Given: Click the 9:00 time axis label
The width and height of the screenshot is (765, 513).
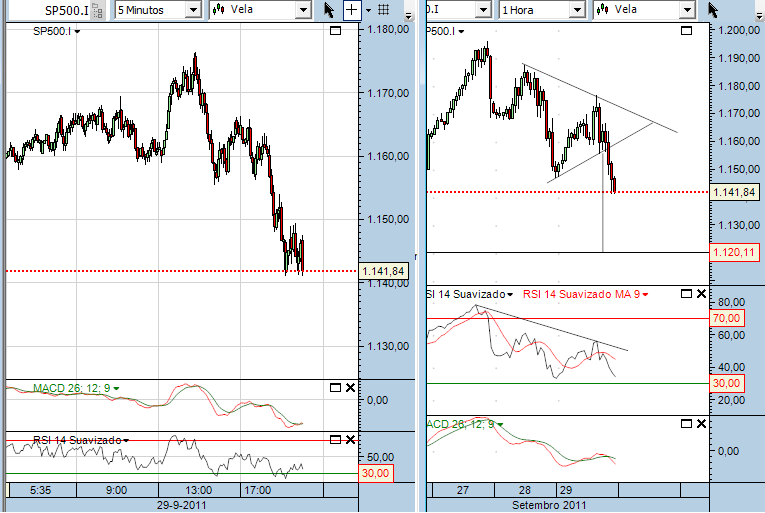Looking at the screenshot, I should click(x=116, y=490).
